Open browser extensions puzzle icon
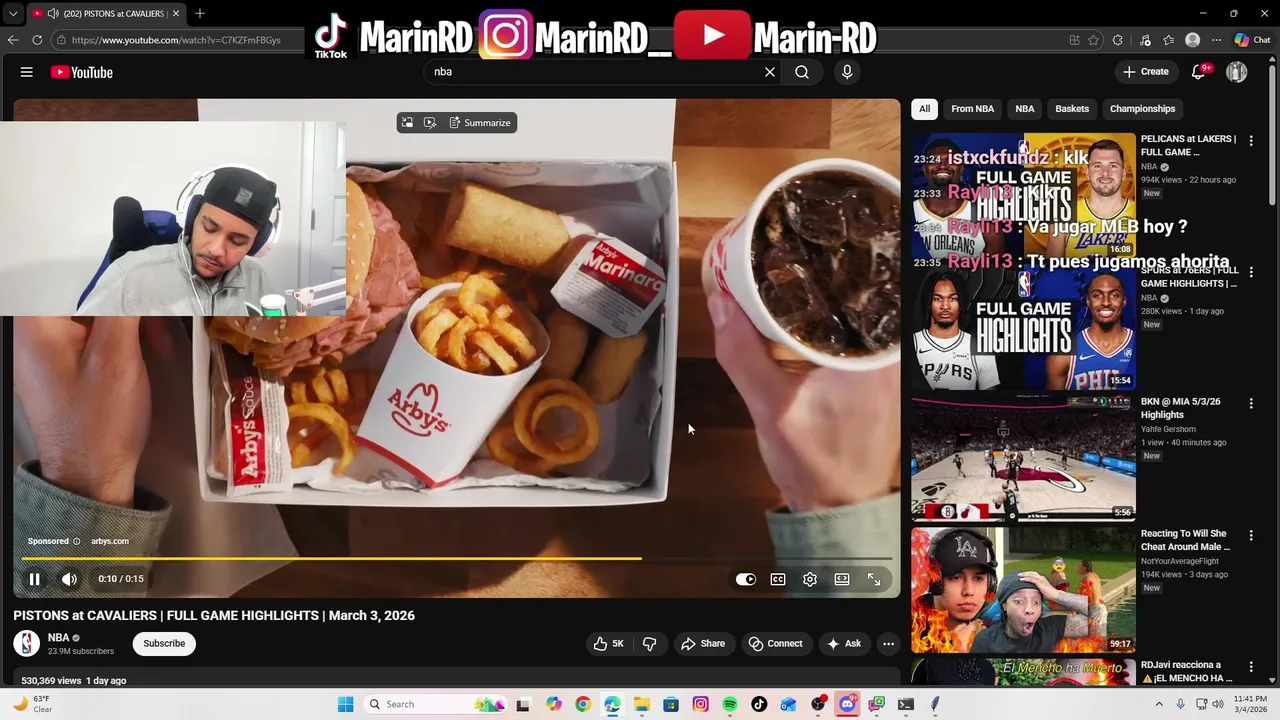The height and width of the screenshot is (720, 1280). pyautogui.click(x=1118, y=40)
